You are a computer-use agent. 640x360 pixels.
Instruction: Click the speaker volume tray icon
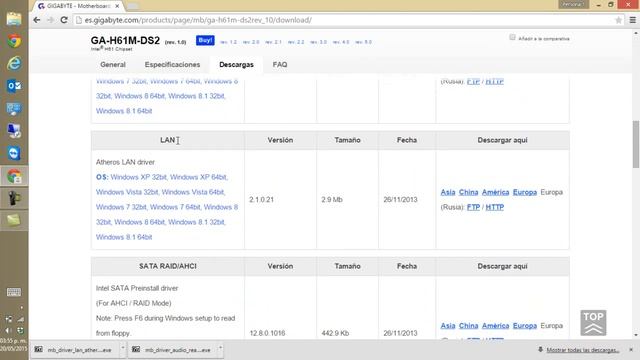8,330
